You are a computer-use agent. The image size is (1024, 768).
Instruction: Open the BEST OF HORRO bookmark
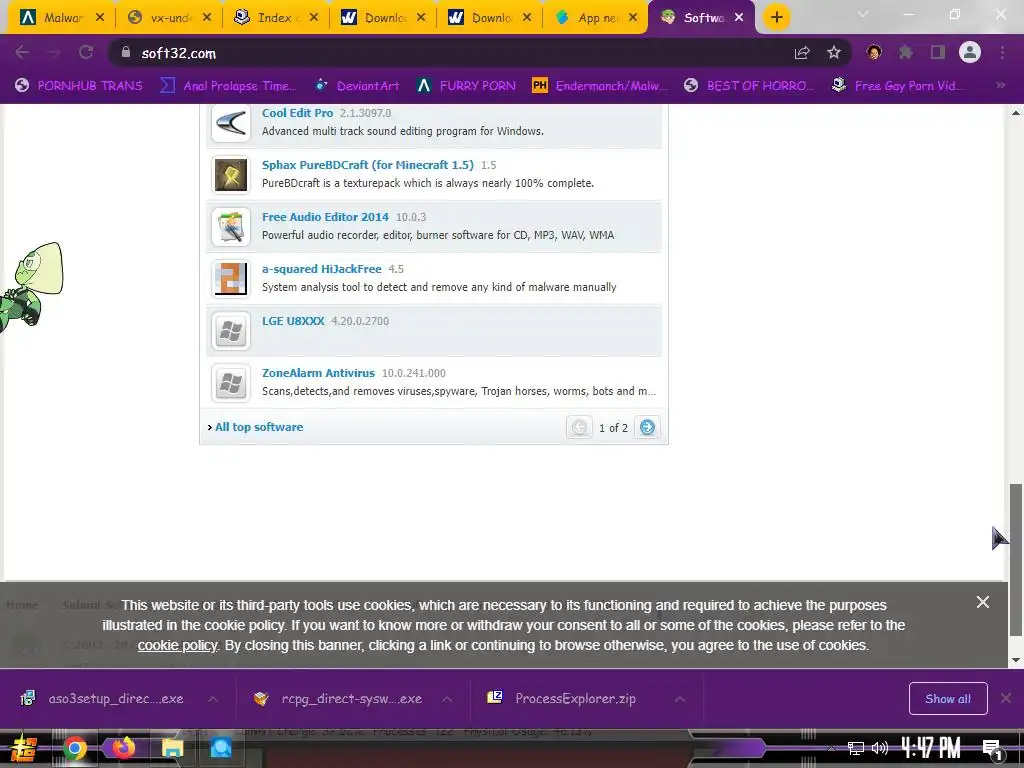tap(748, 86)
